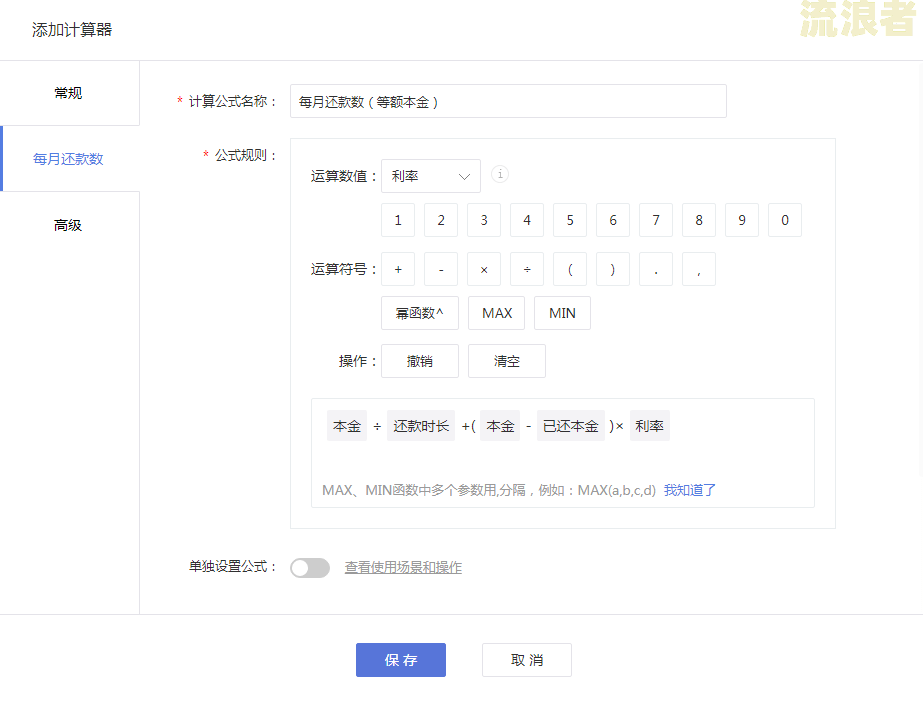This screenshot has height=702, width=923.
Task: Insert digit 9 into formula
Action: pos(742,220)
